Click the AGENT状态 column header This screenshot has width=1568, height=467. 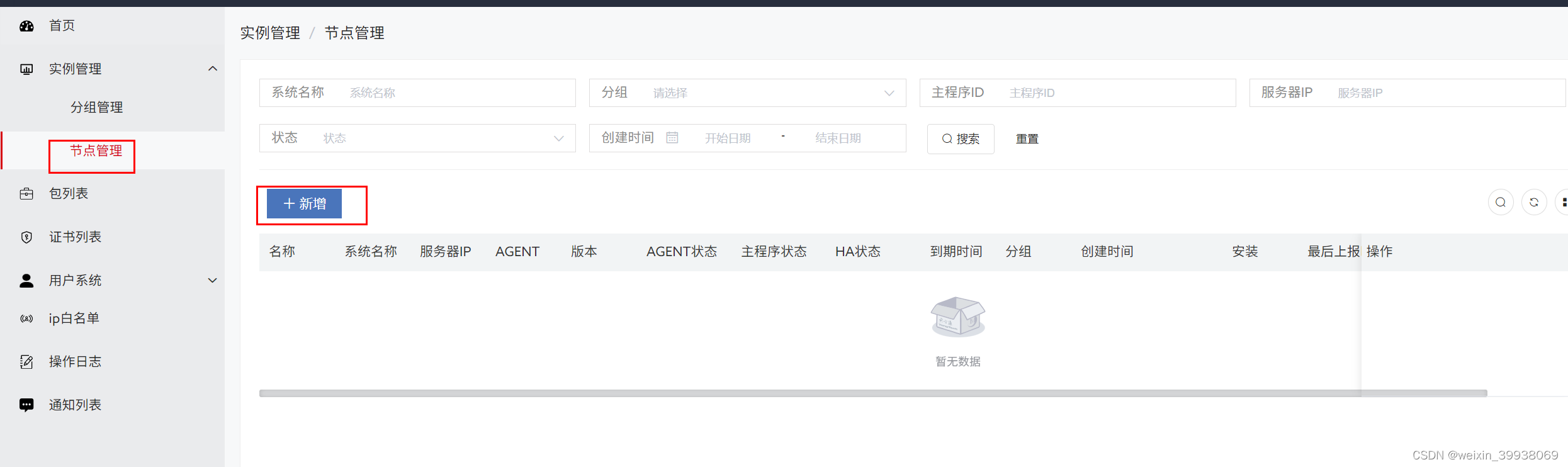click(x=682, y=252)
